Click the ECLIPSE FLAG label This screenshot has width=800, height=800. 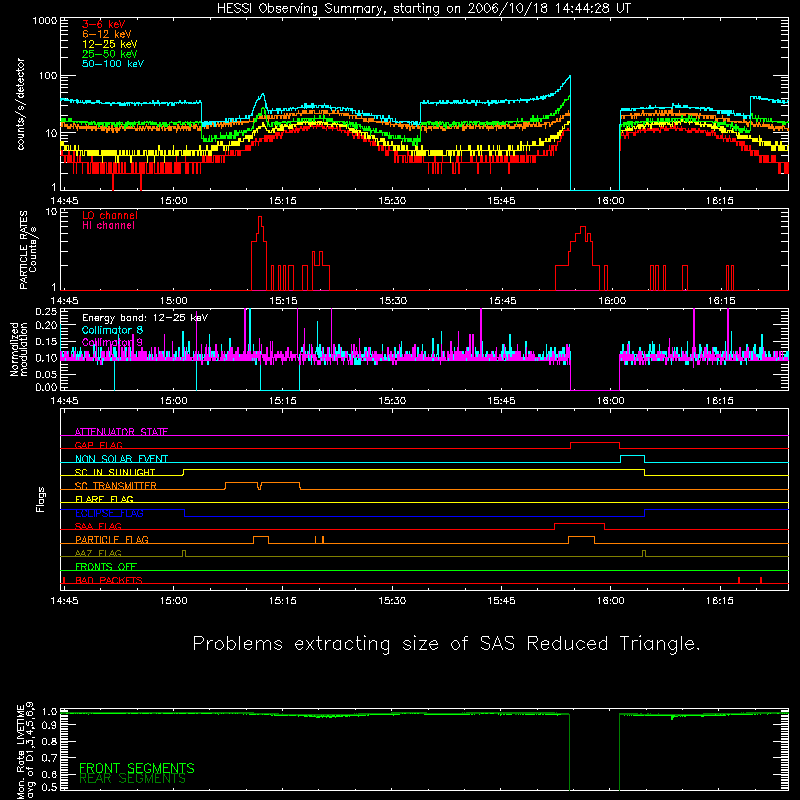click(x=109, y=513)
